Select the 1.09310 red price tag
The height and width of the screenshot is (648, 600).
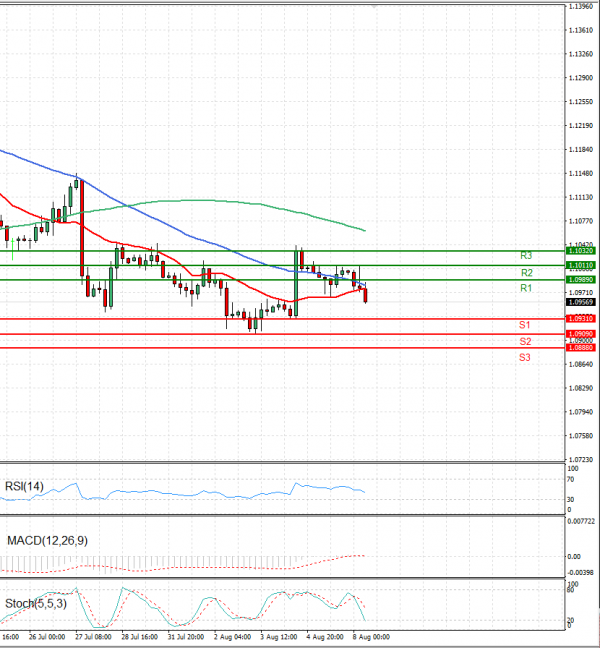click(x=581, y=319)
